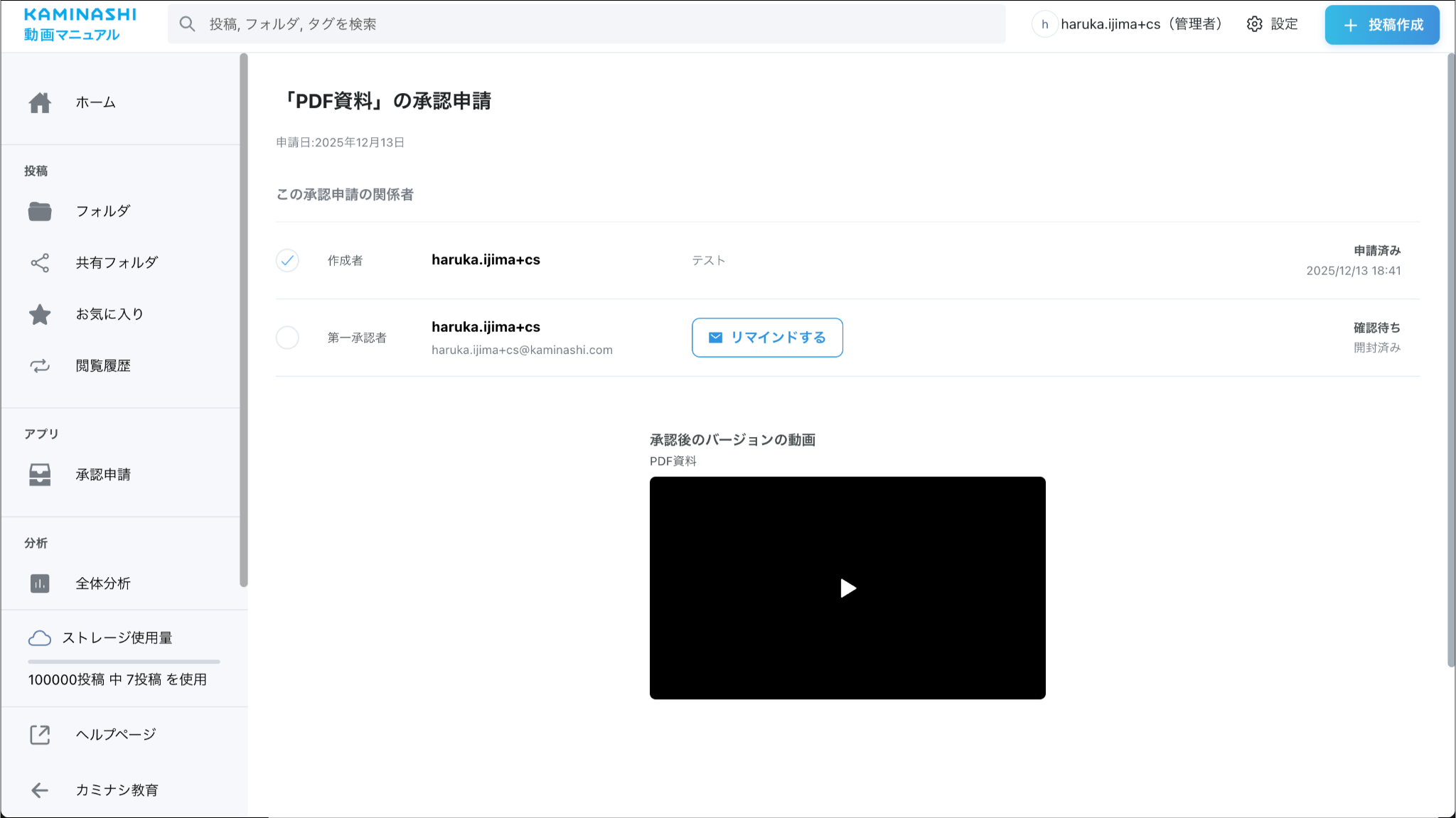Screen dimensions: 1456x818
Task: Click the back arrow beside カミナシ教育
Action: pyautogui.click(x=40, y=790)
